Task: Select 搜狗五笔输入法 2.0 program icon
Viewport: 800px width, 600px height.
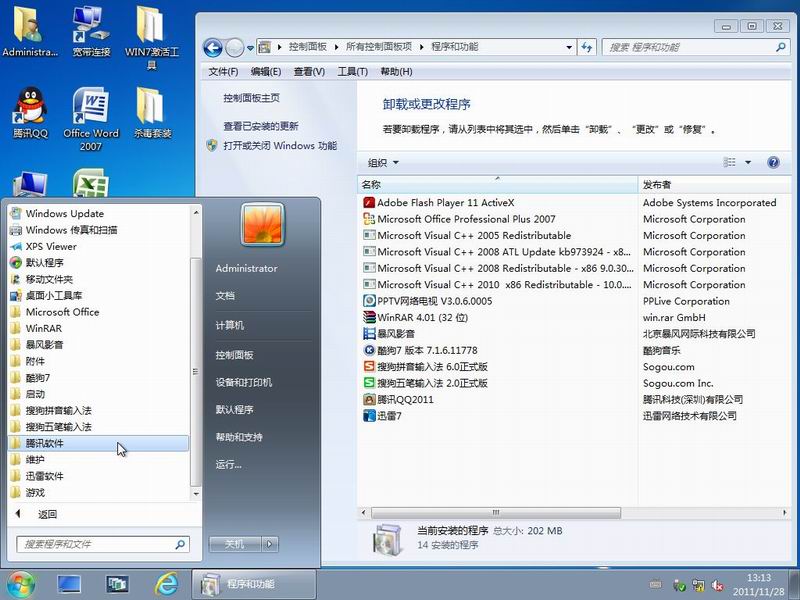Action: pos(369,383)
